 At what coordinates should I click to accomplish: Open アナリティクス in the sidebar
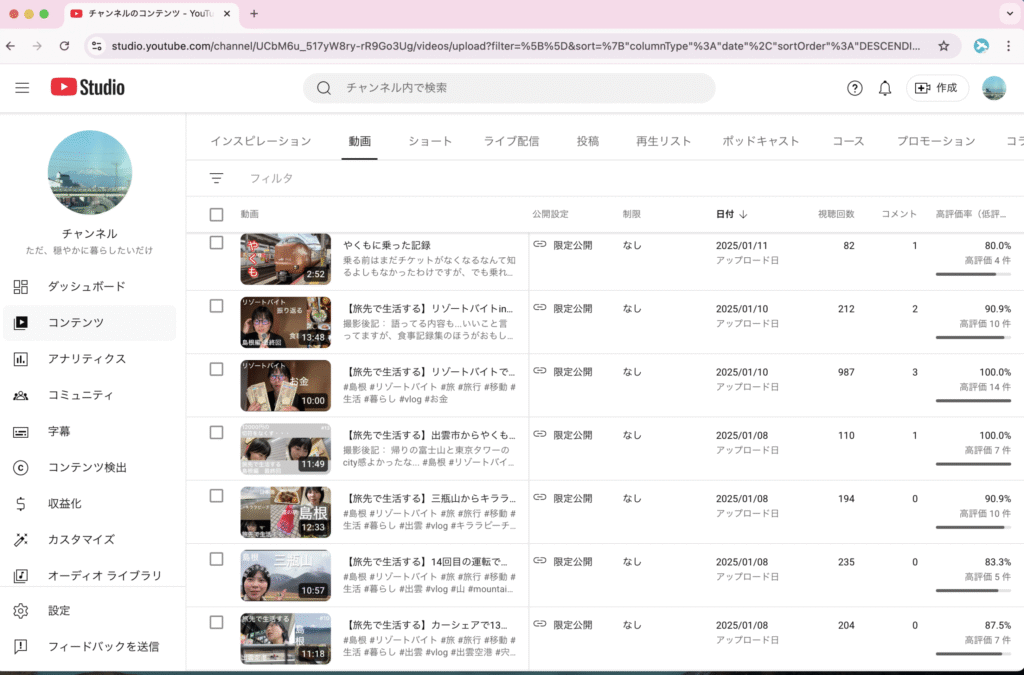(87, 359)
